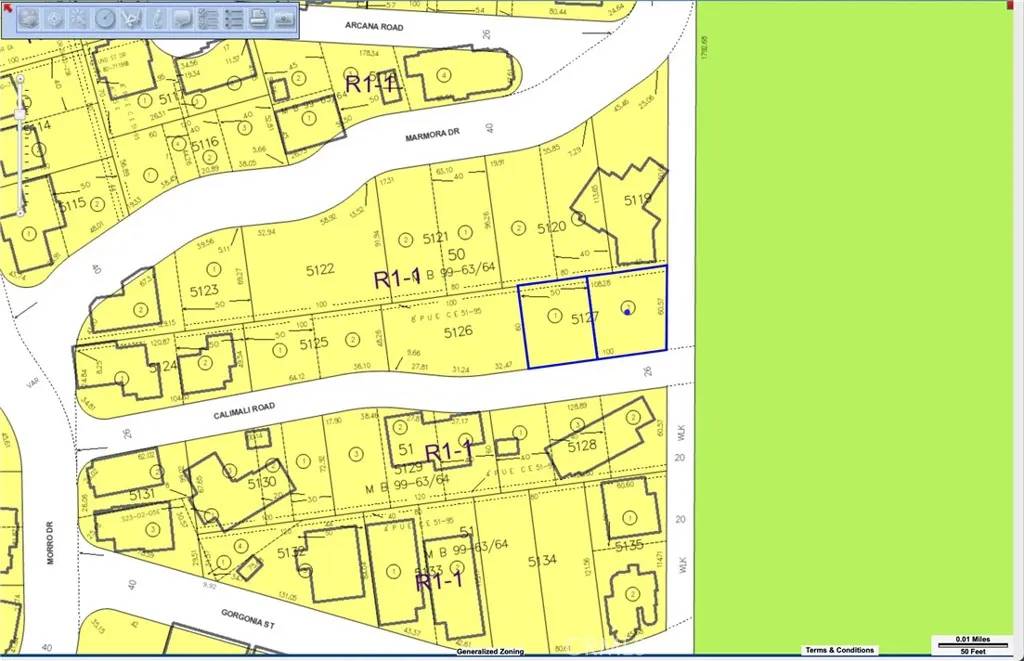
Task: Select parcel labeled 5126
Action: pos(458,332)
